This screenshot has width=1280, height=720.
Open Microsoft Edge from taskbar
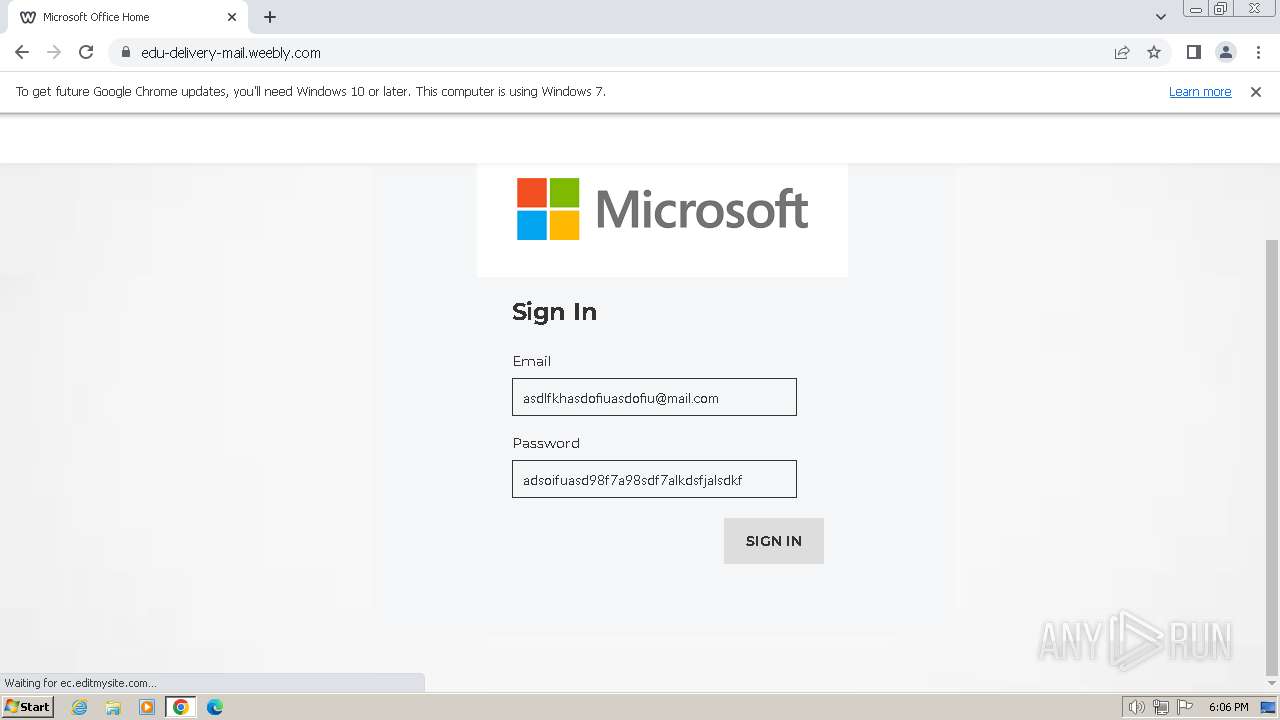(215, 707)
